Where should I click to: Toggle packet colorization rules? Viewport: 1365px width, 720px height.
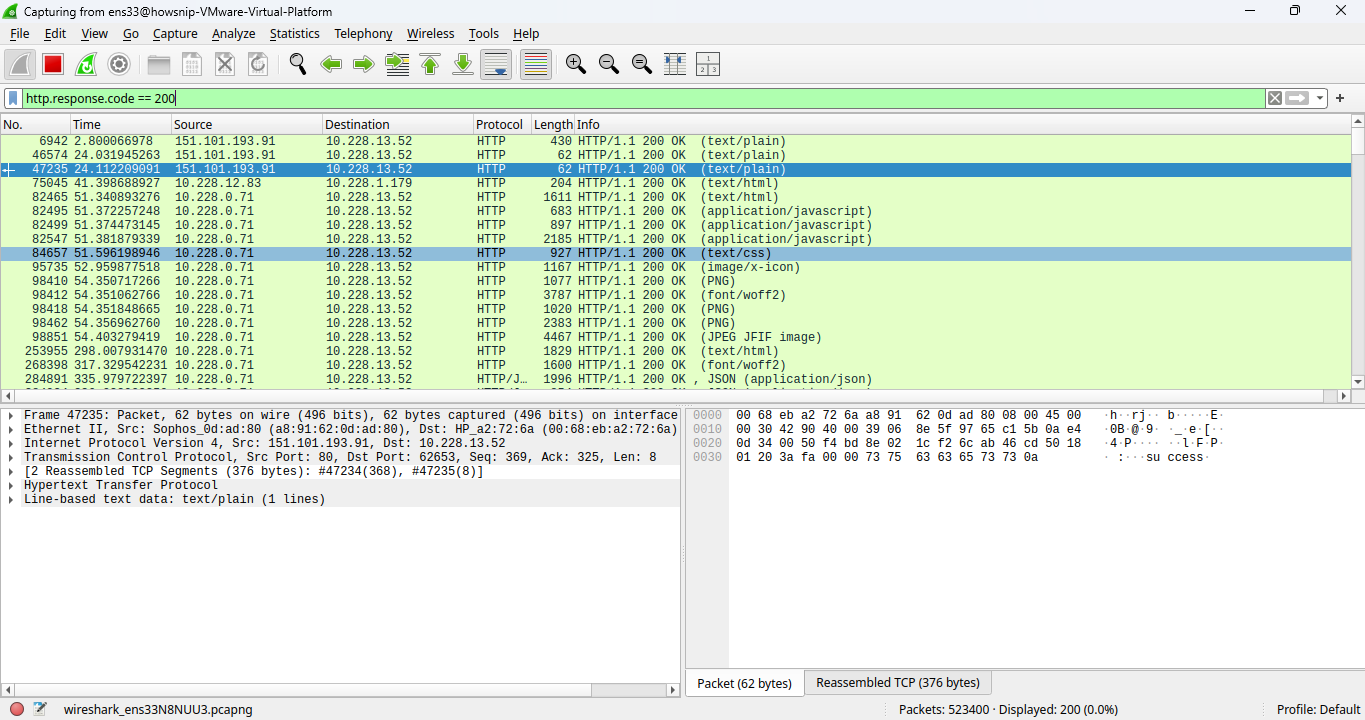tap(536, 64)
